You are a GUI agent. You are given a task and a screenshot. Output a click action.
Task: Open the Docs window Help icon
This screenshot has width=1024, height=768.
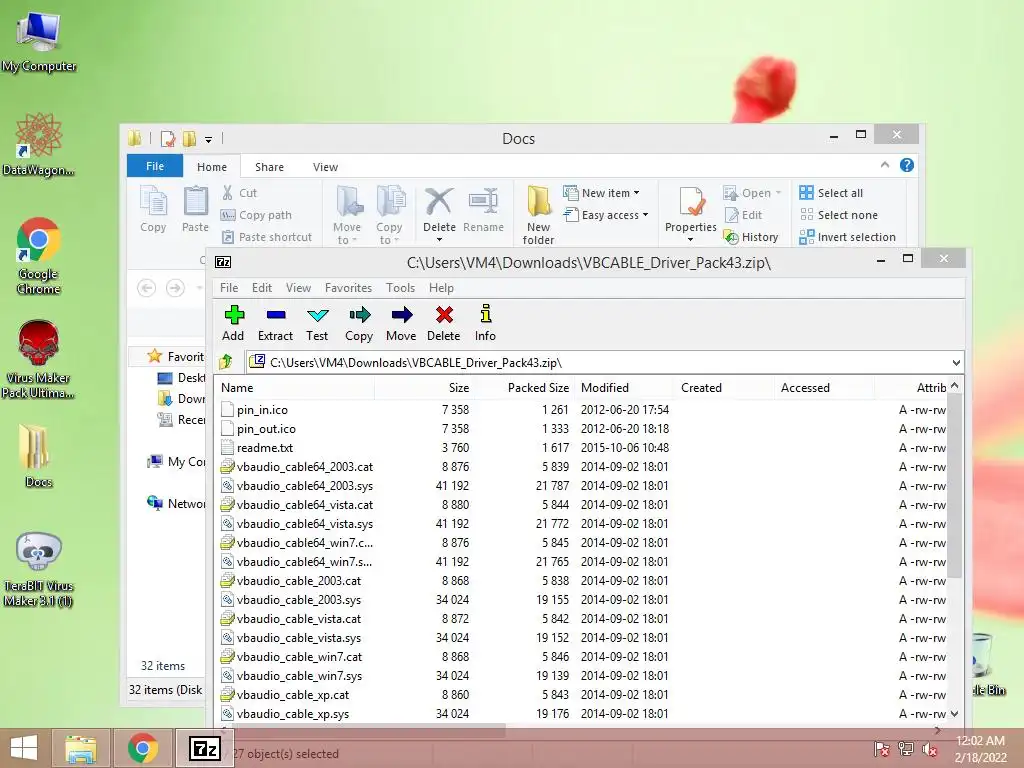point(906,165)
